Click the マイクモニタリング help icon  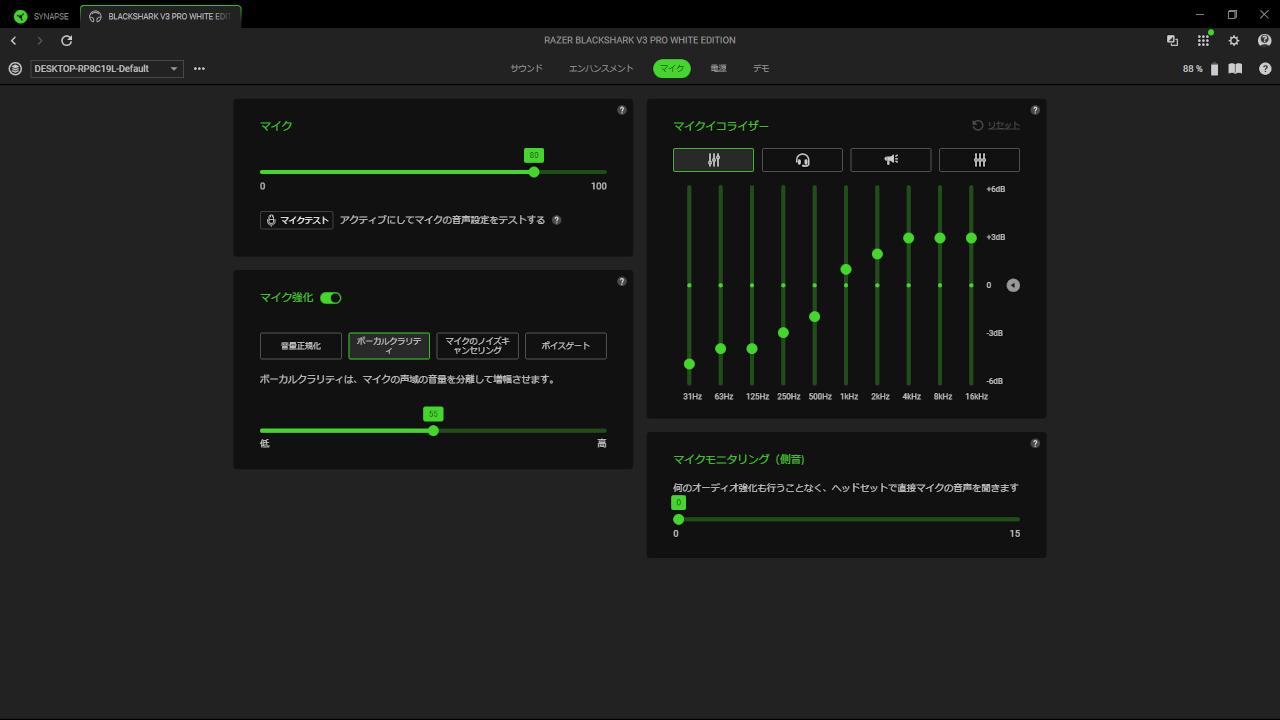point(1035,443)
